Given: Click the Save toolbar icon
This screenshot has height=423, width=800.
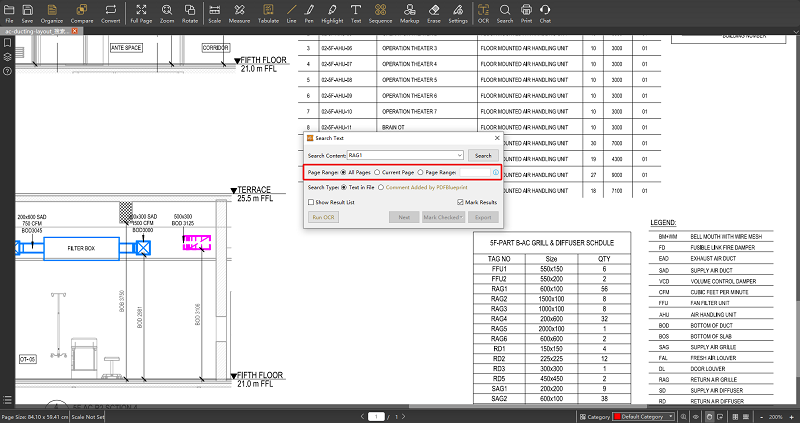Looking at the screenshot, I should tap(28, 13).
